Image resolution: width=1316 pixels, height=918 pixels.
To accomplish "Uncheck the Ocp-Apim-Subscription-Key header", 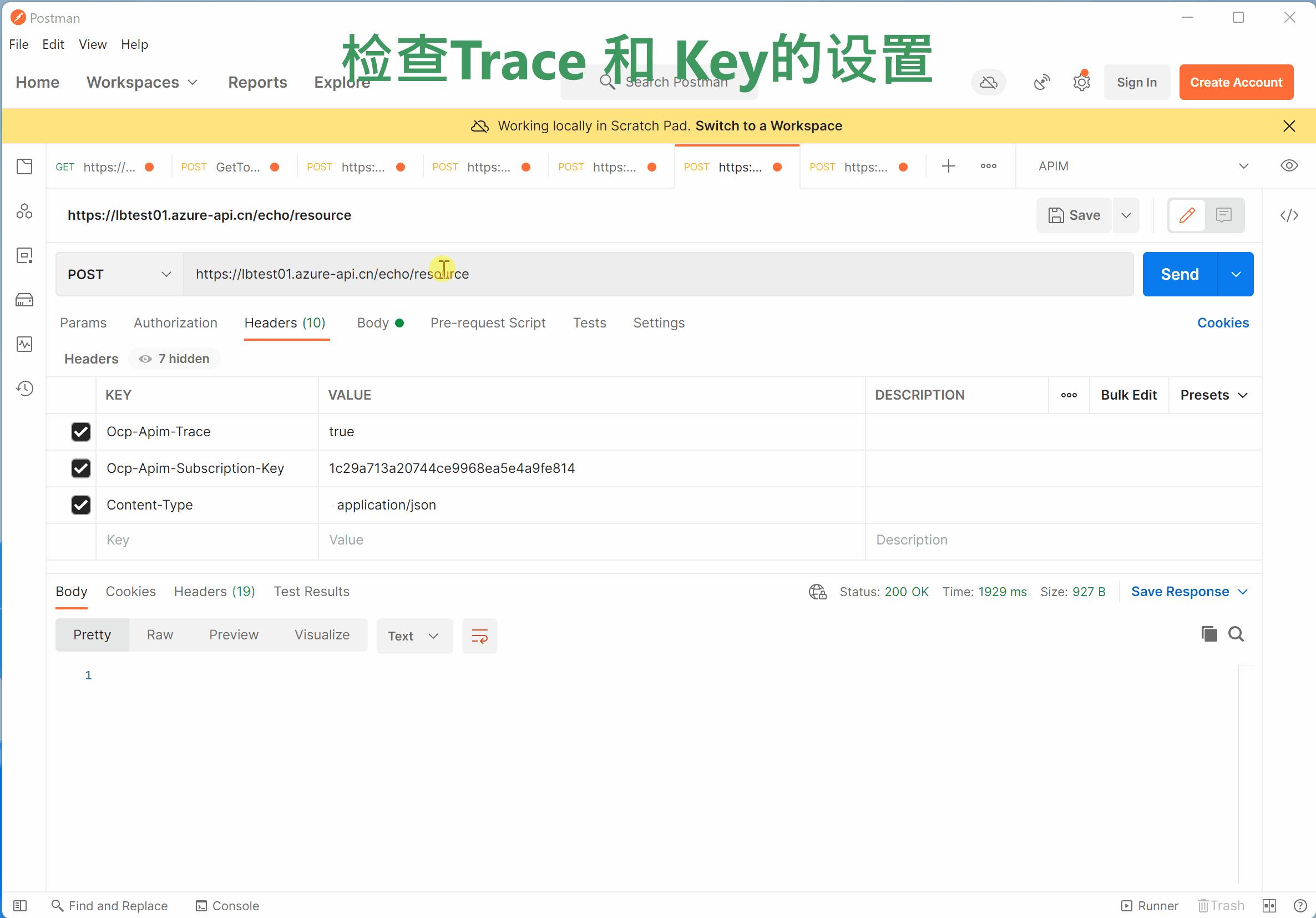I will pyautogui.click(x=81, y=468).
